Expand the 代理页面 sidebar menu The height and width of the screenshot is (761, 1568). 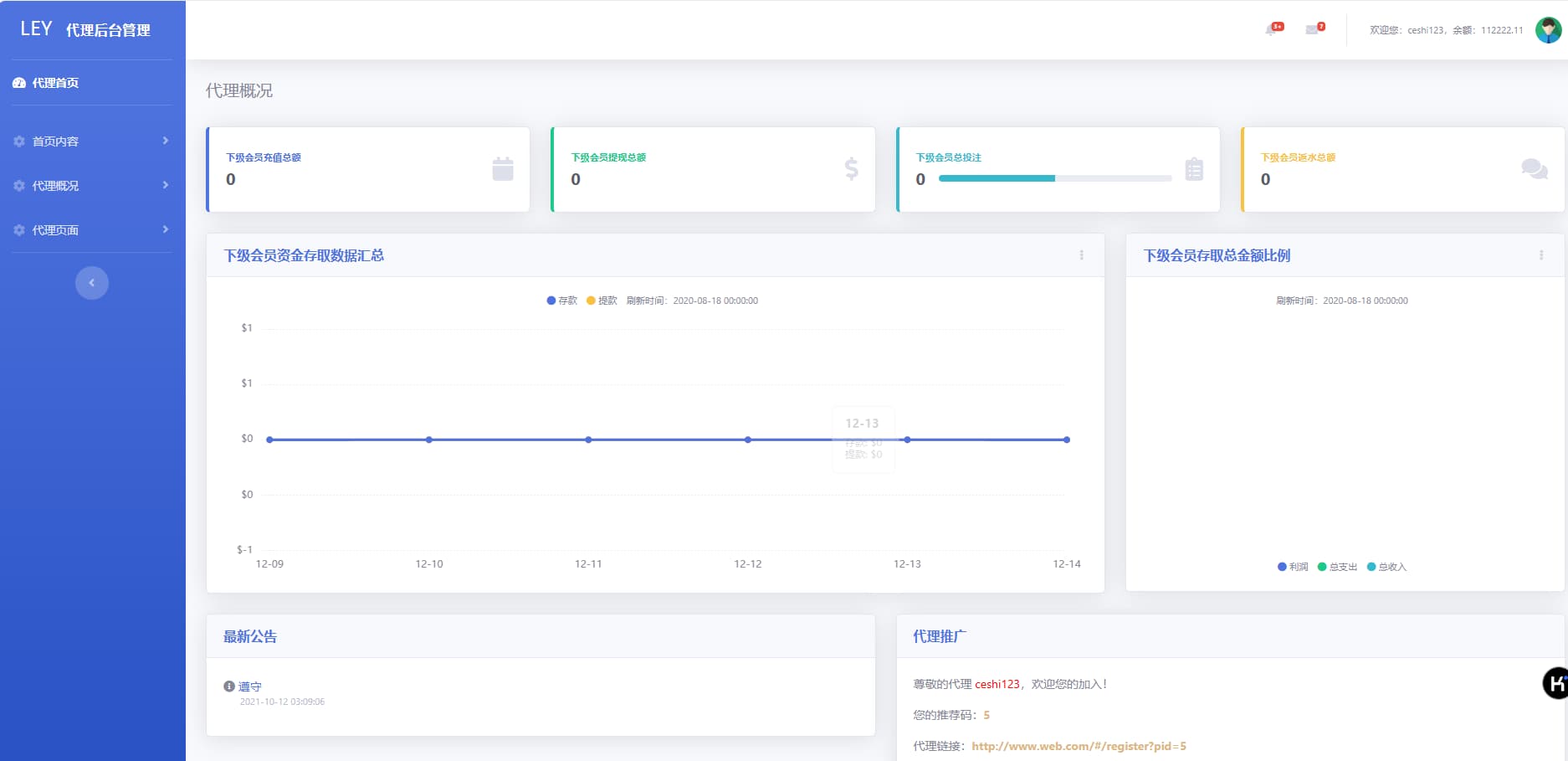[92, 230]
